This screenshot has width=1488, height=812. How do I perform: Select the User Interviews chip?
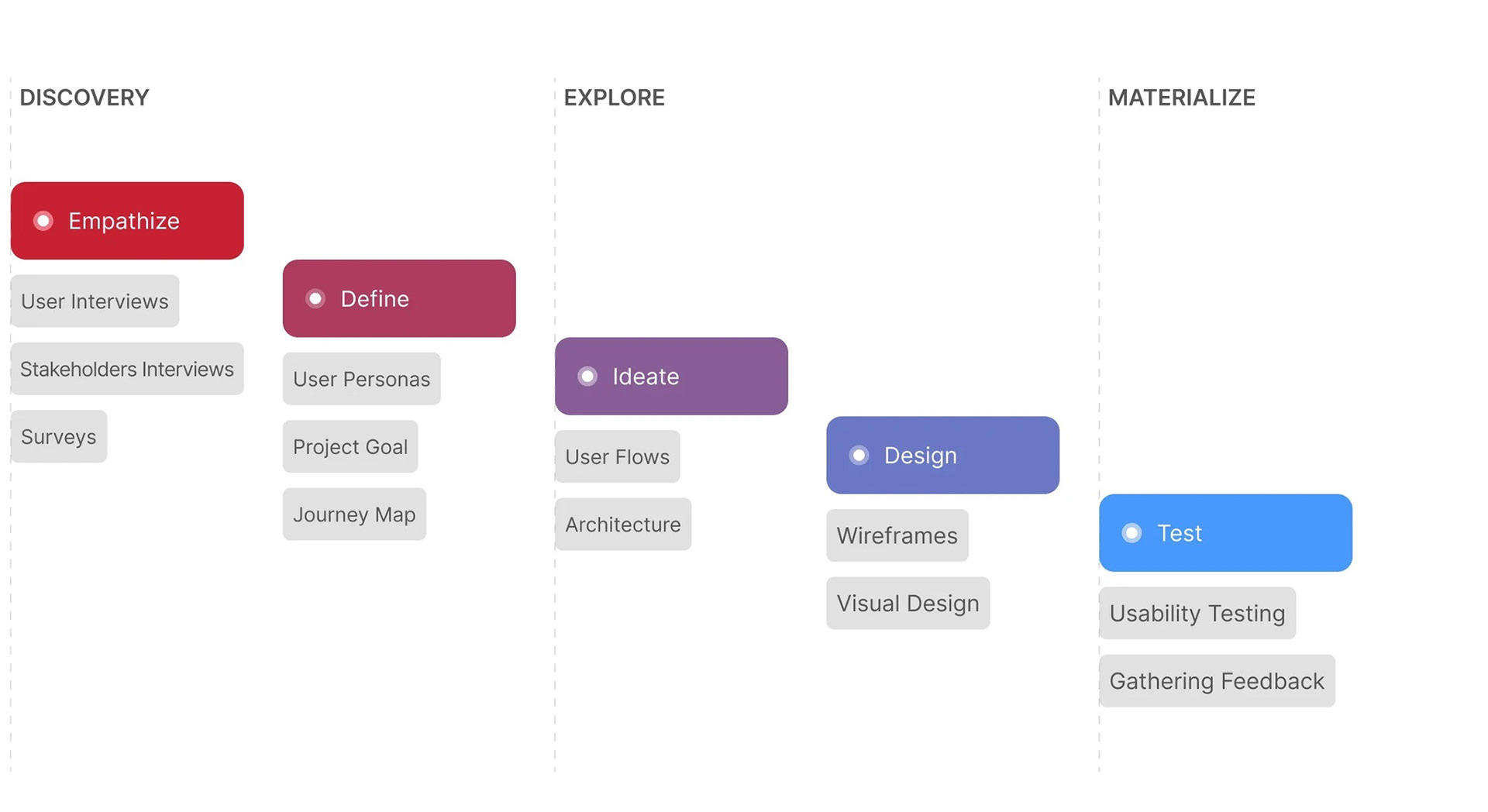(x=95, y=301)
